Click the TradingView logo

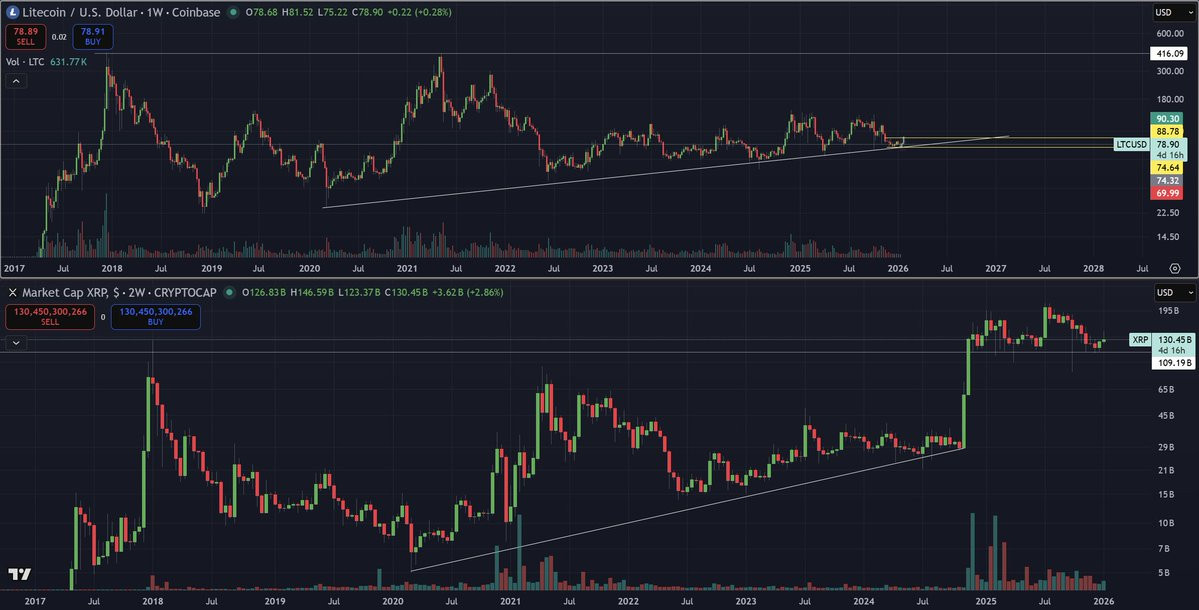[x=20, y=574]
